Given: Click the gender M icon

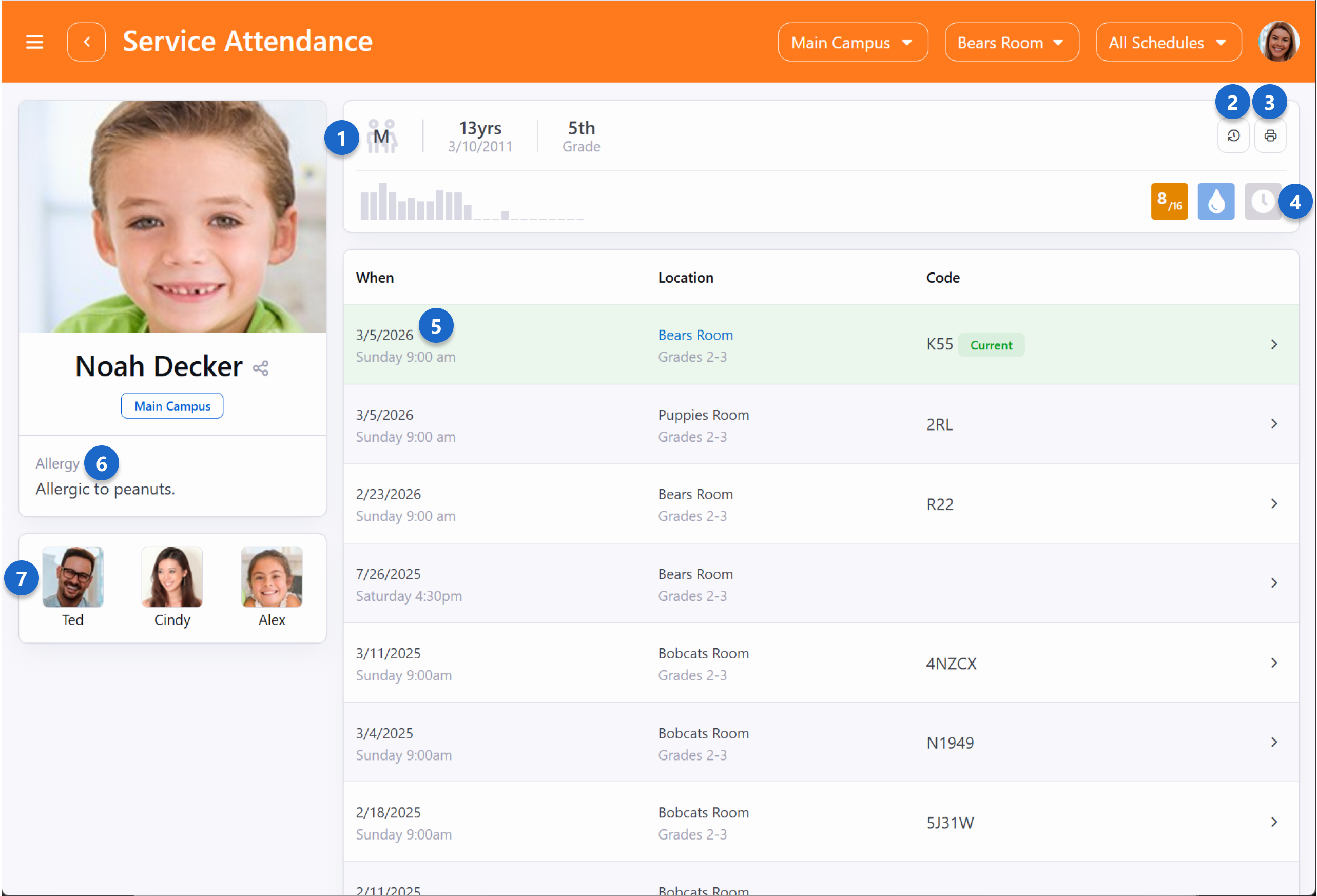Looking at the screenshot, I should (x=381, y=136).
